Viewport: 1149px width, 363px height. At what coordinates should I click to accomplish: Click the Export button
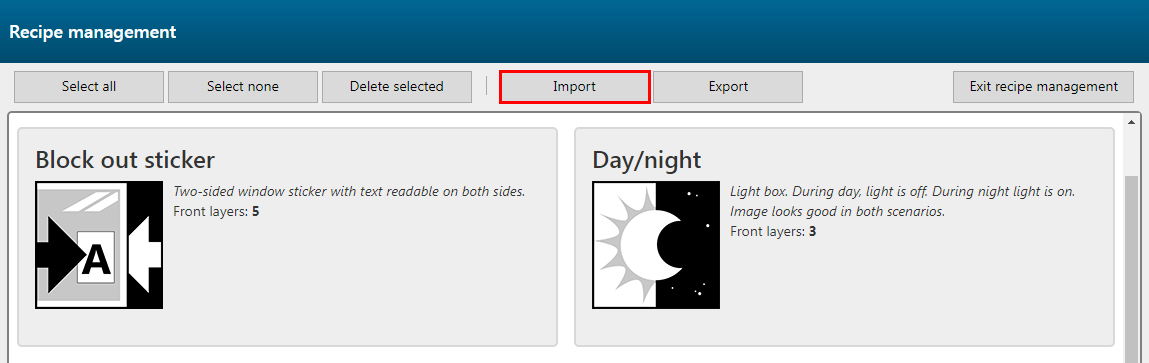pos(728,87)
